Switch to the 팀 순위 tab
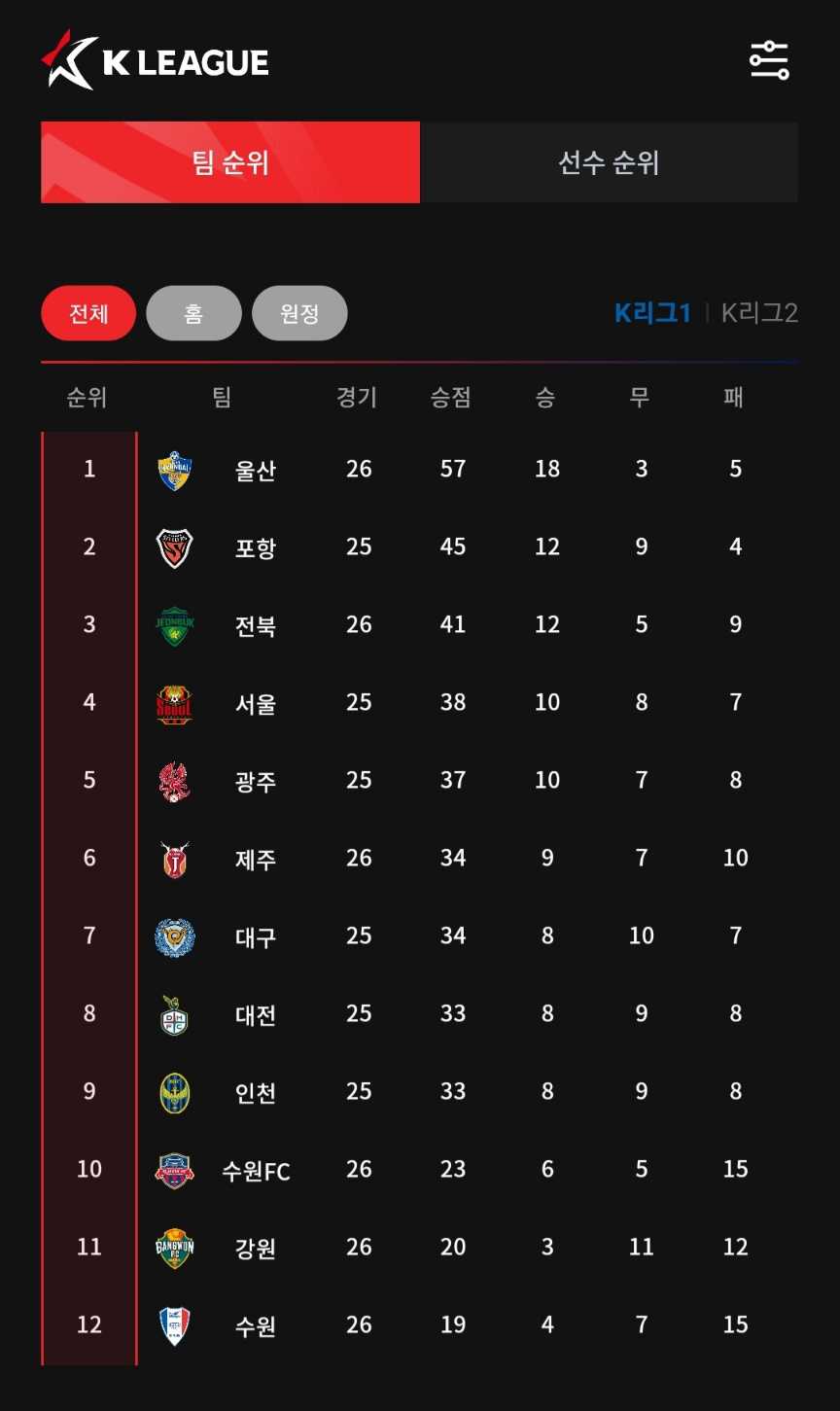This screenshot has height=1411, width=840. pyautogui.click(x=230, y=162)
